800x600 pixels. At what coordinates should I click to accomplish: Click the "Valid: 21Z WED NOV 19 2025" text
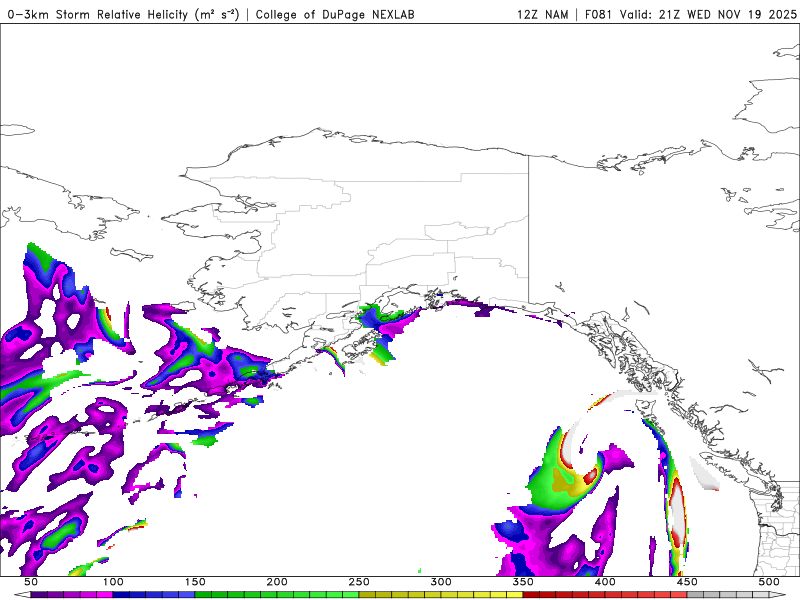coord(708,14)
